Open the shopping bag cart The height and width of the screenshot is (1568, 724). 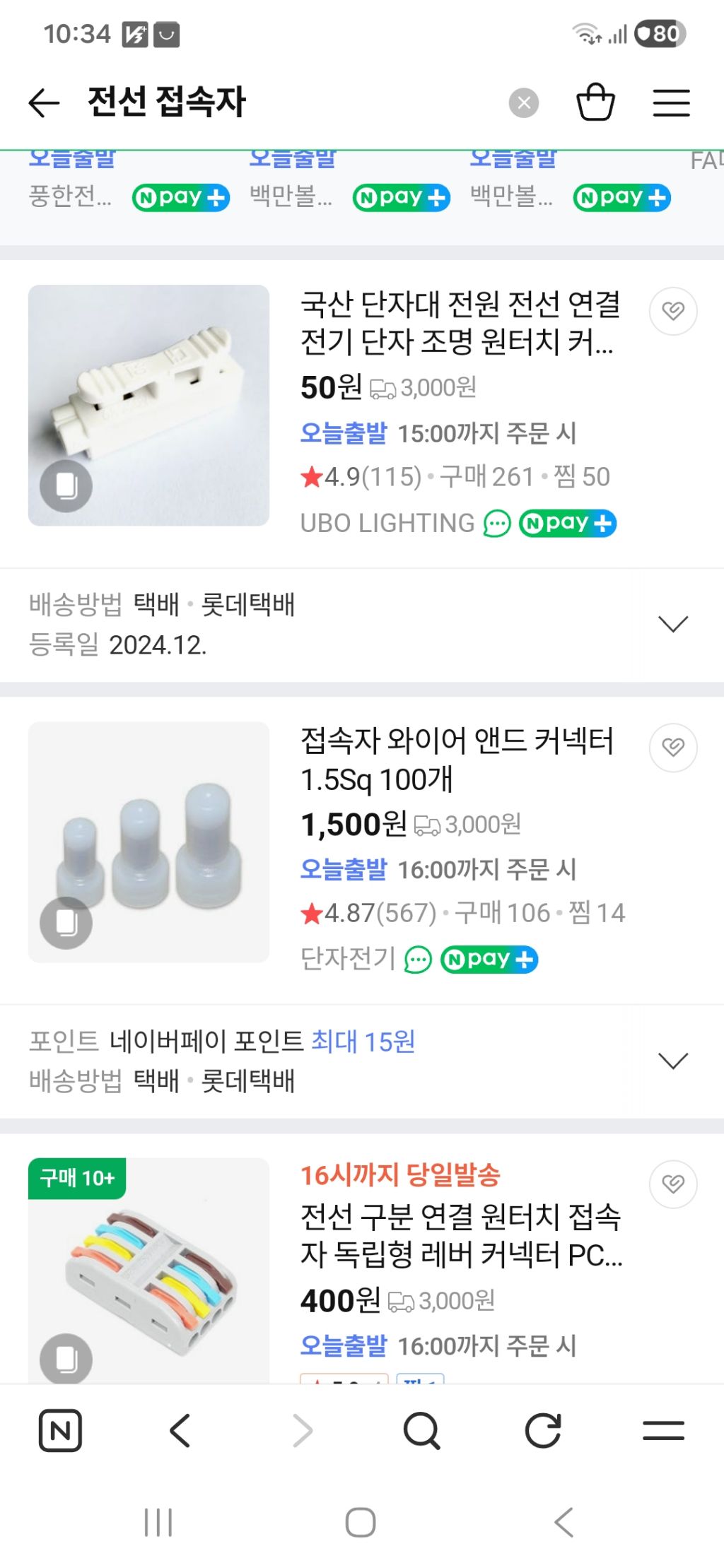(x=595, y=103)
